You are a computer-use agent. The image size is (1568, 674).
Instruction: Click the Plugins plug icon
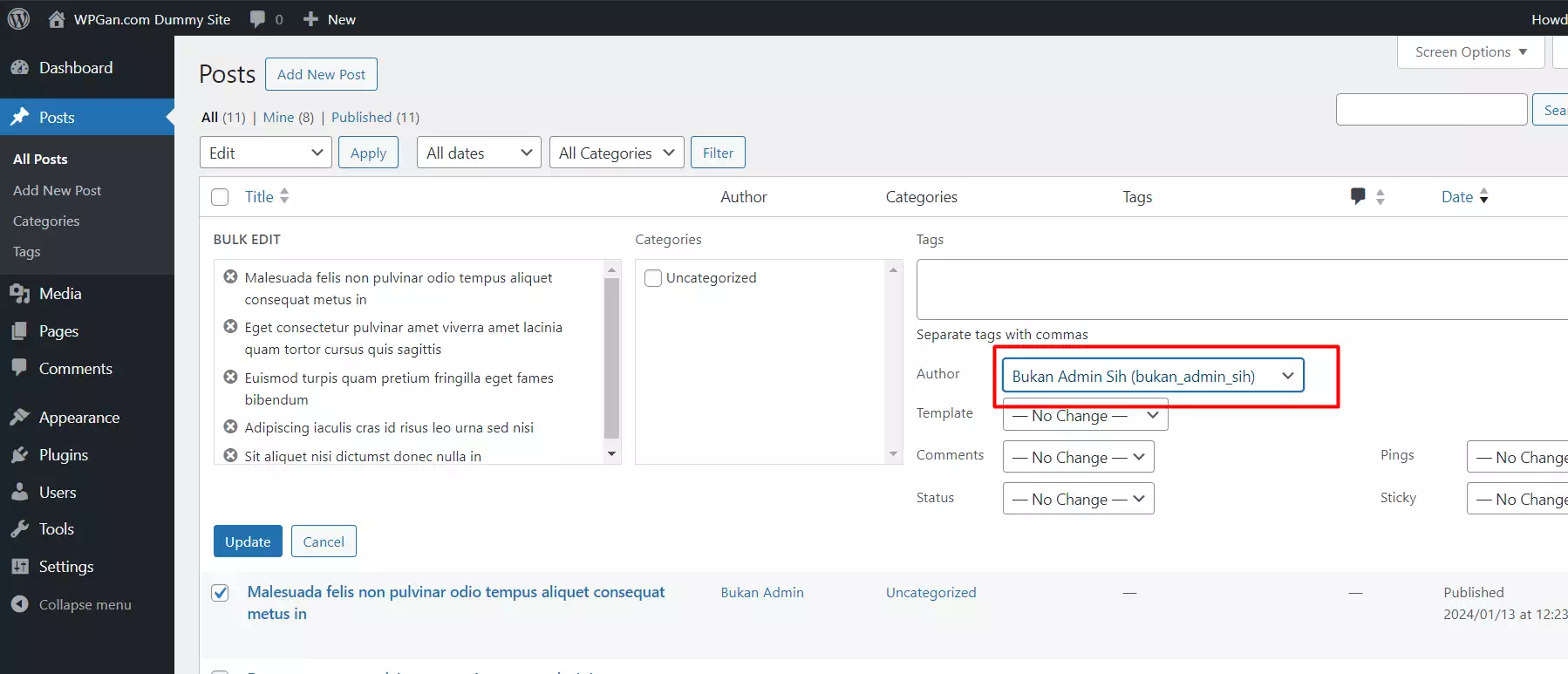coord(19,455)
